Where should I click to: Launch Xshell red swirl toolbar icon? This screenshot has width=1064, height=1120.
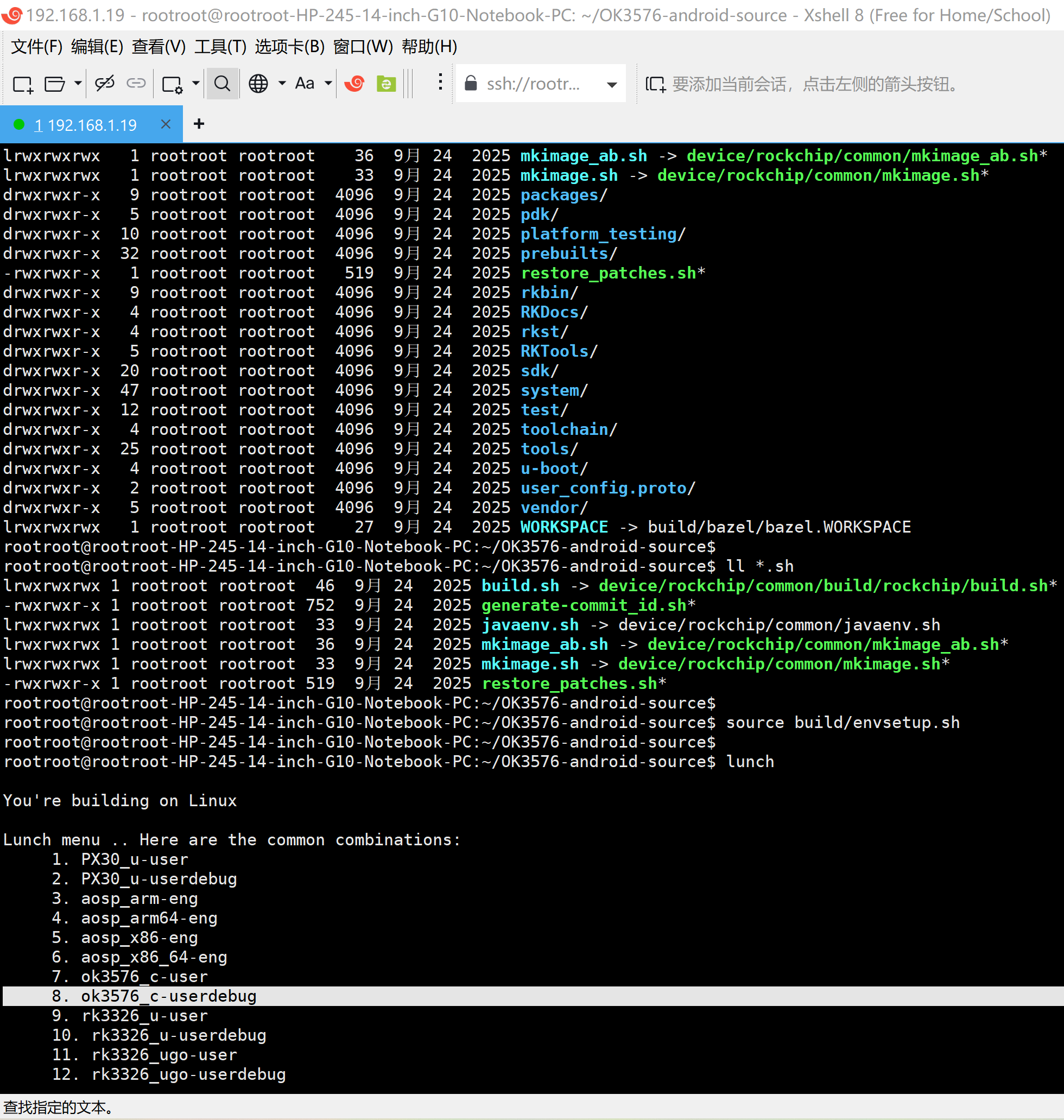point(354,84)
